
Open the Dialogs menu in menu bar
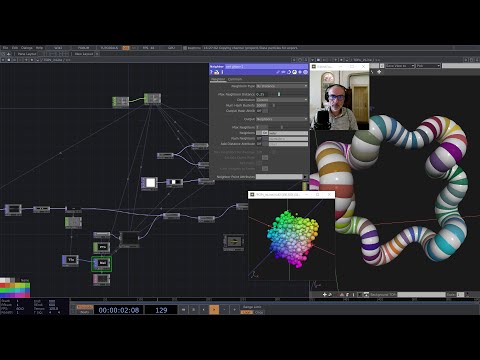tap(27, 48)
